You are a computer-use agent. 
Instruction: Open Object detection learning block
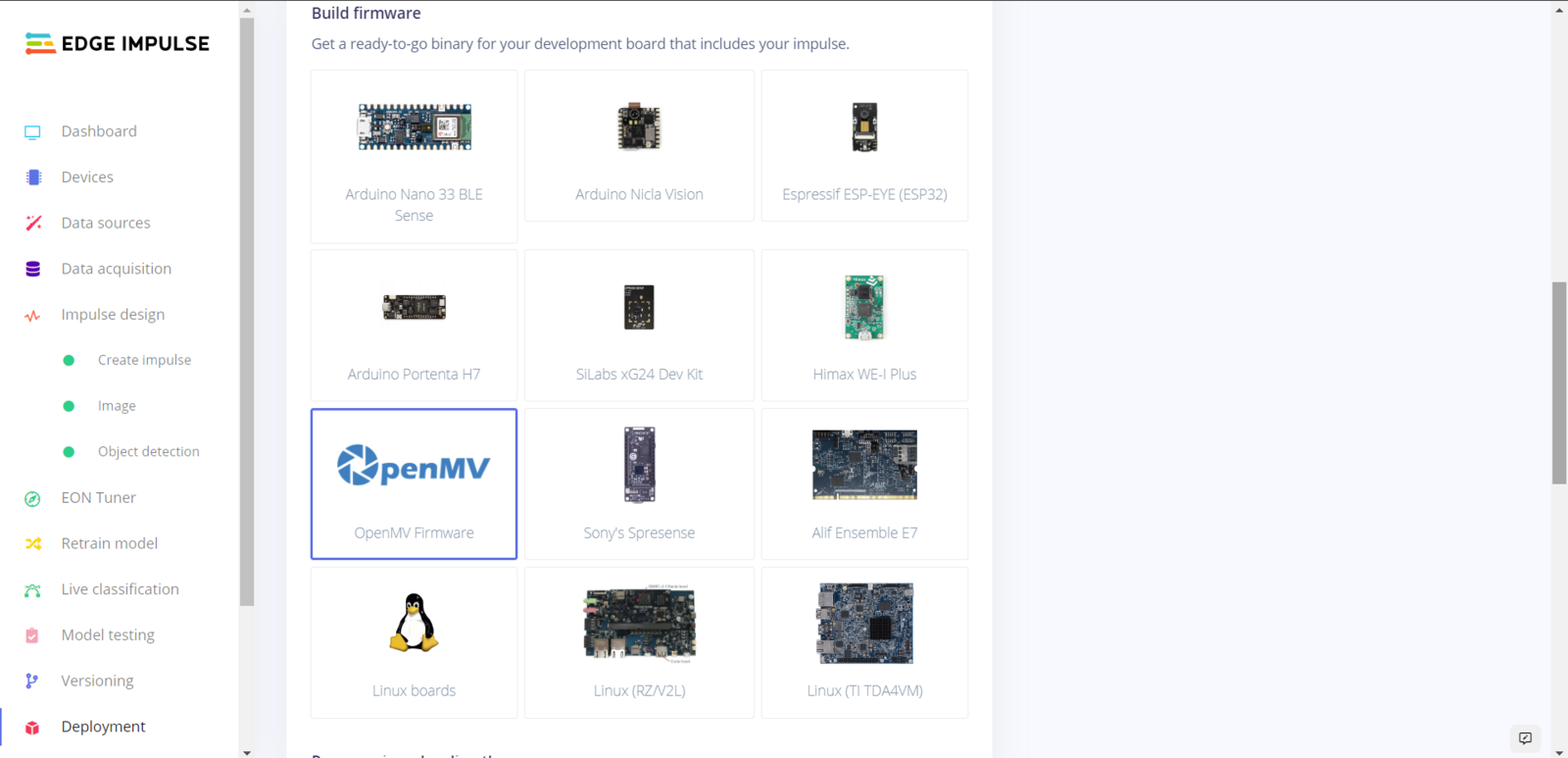click(x=148, y=452)
